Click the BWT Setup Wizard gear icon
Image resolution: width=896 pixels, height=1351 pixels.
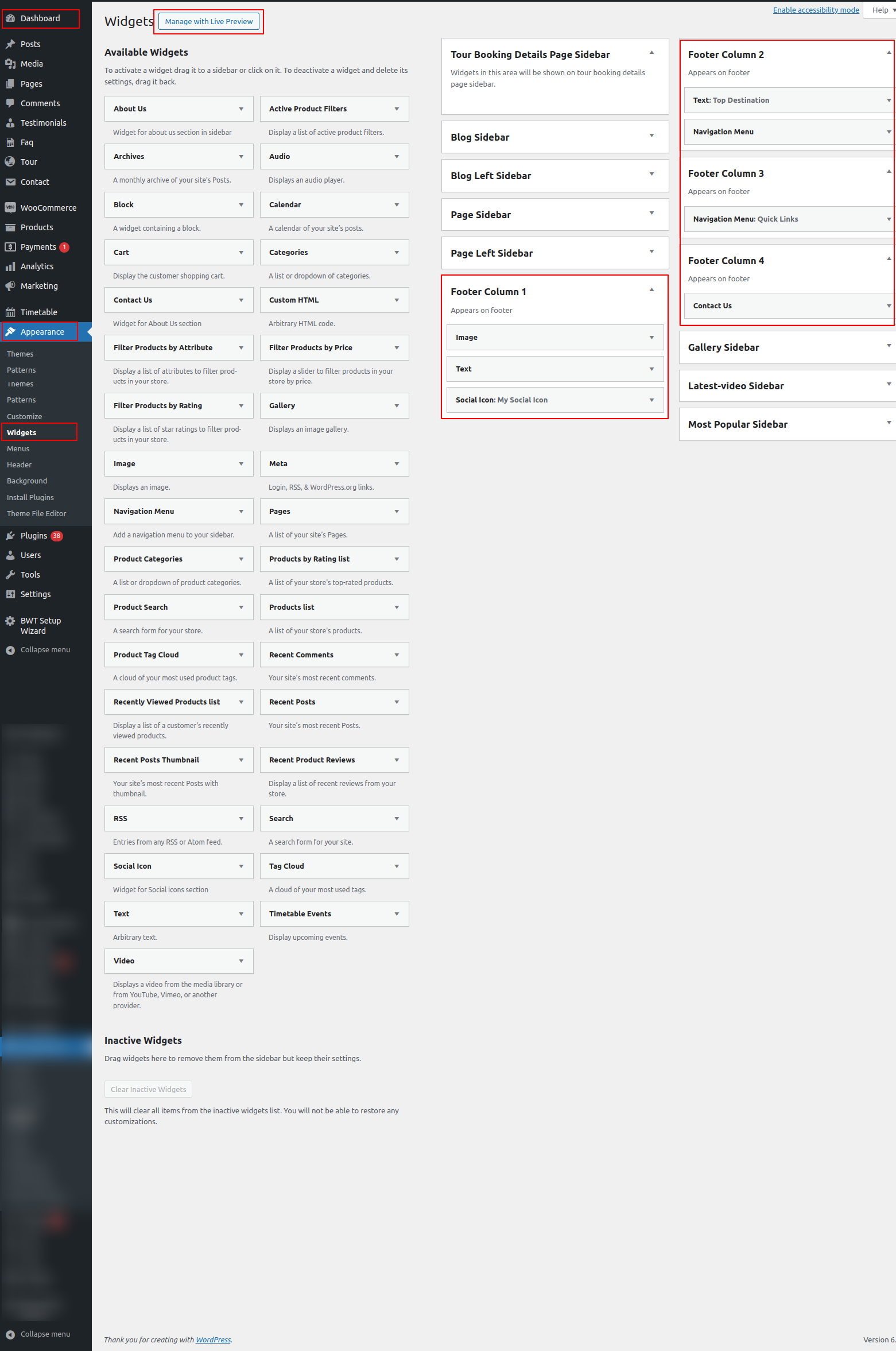coord(10,621)
